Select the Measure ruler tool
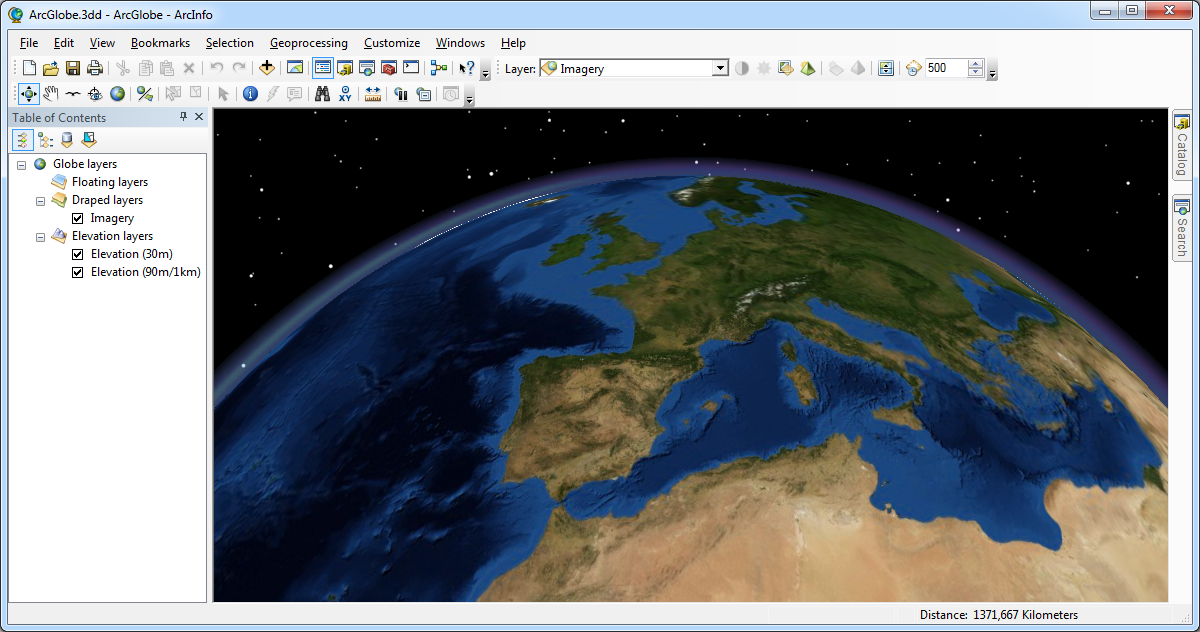This screenshot has height=632, width=1200. [373, 94]
